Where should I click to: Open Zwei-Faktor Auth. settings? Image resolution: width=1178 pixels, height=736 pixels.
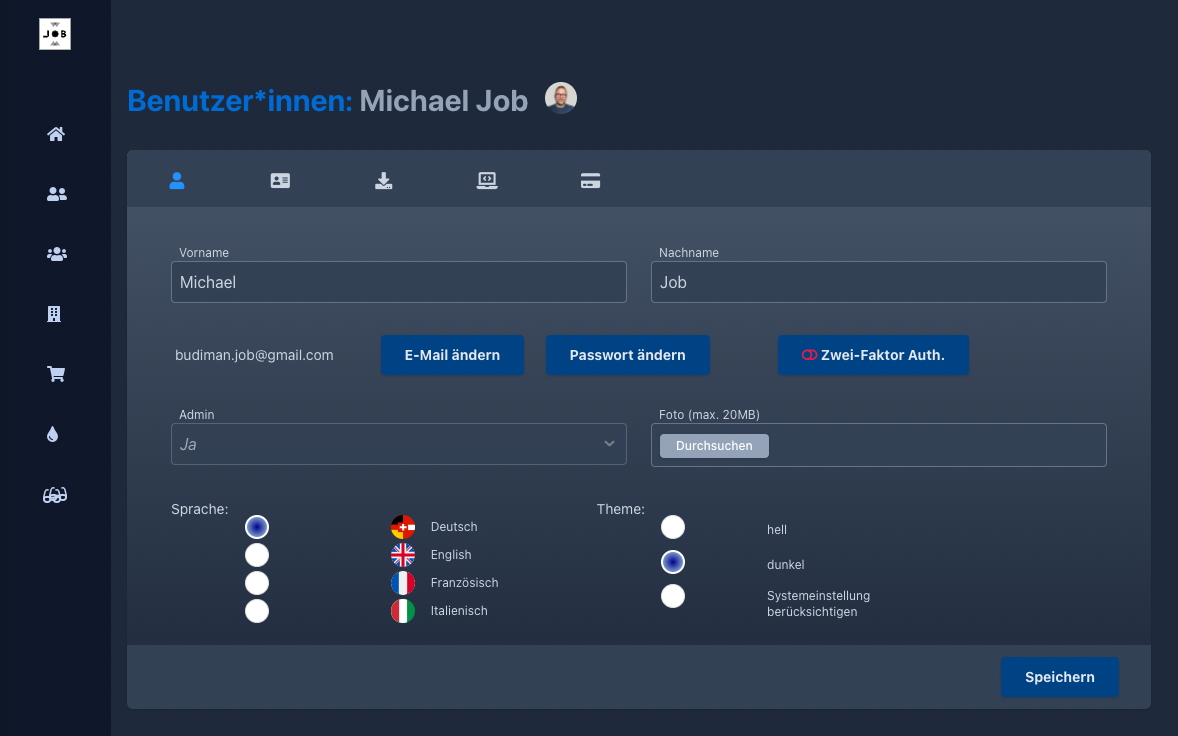click(873, 355)
